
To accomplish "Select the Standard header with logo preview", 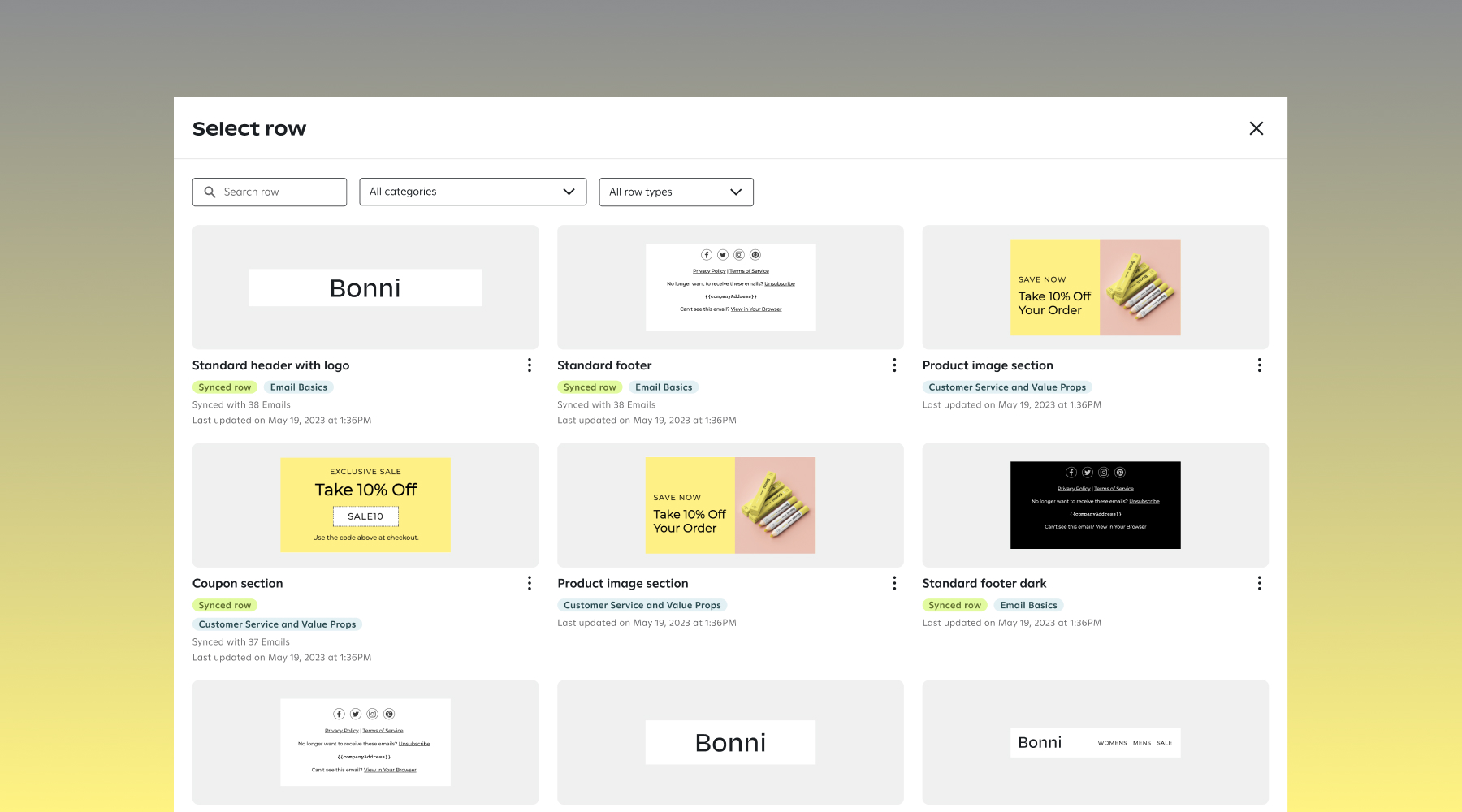I will point(365,287).
